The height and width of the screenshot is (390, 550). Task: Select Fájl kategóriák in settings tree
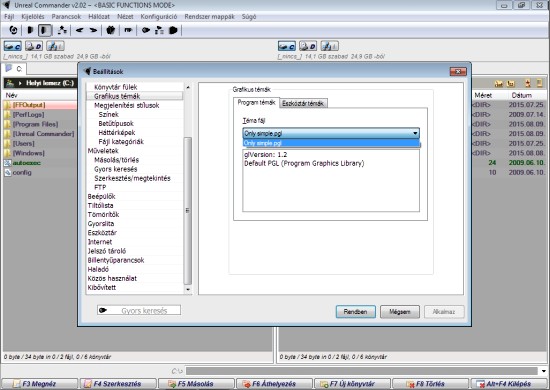coord(121,142)
